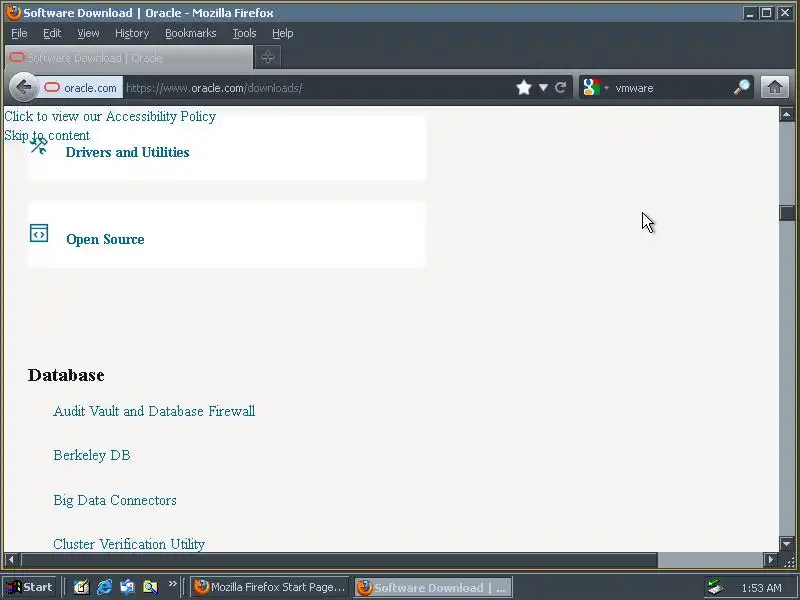This screenshot has width=800, height=600.
Task: Click the horizontal scrollbar right arrow
Action: click(770, 560)
